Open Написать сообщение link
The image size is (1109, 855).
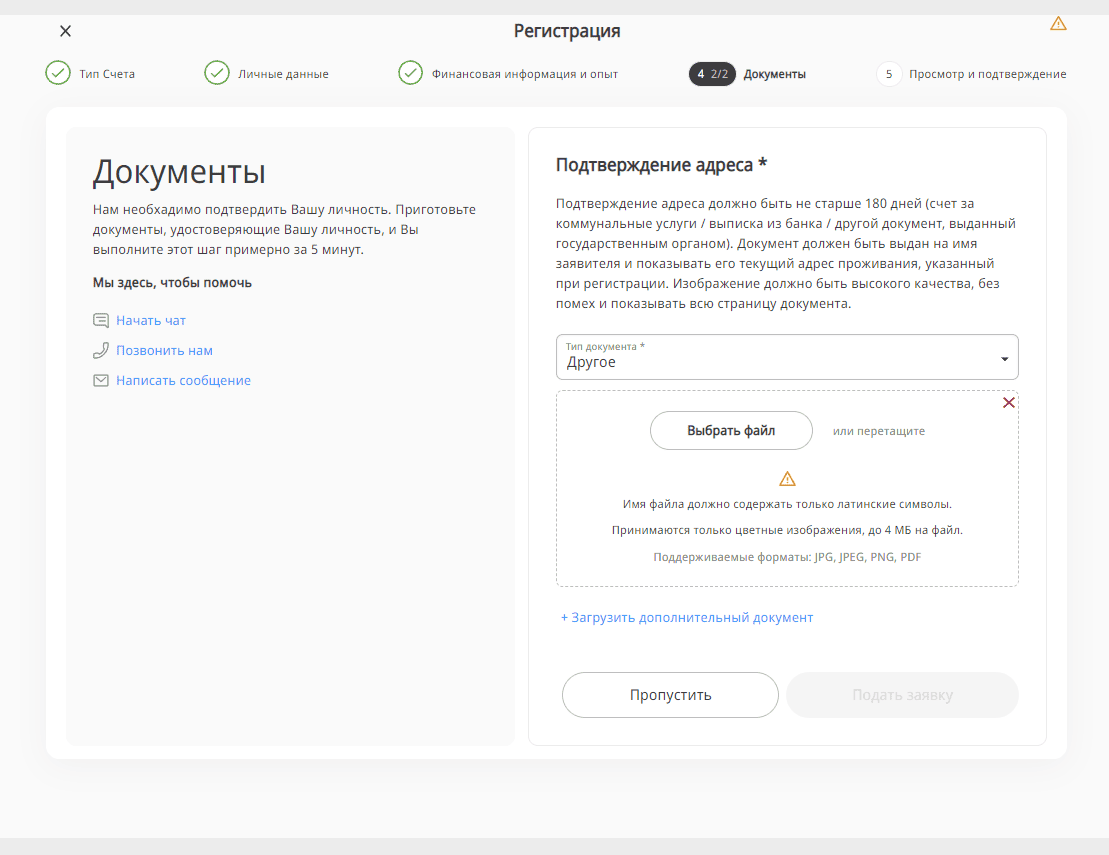(x=183, y=380)
